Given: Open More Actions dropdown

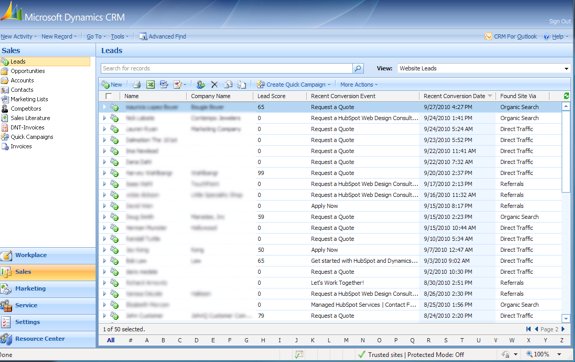Looking at the screenshot, I should pos(359,85).
